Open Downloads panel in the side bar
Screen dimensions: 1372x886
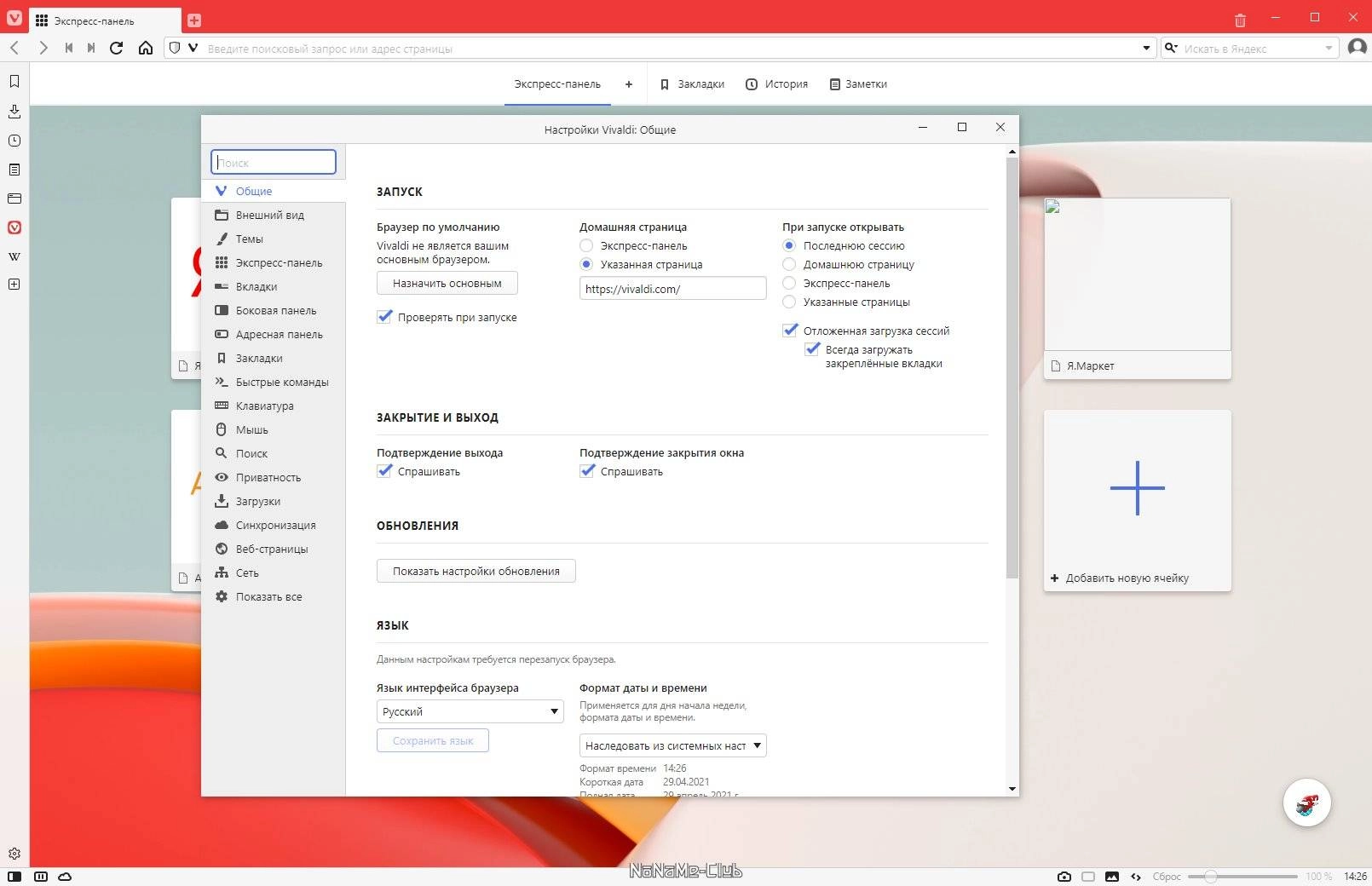coord(14,111)
